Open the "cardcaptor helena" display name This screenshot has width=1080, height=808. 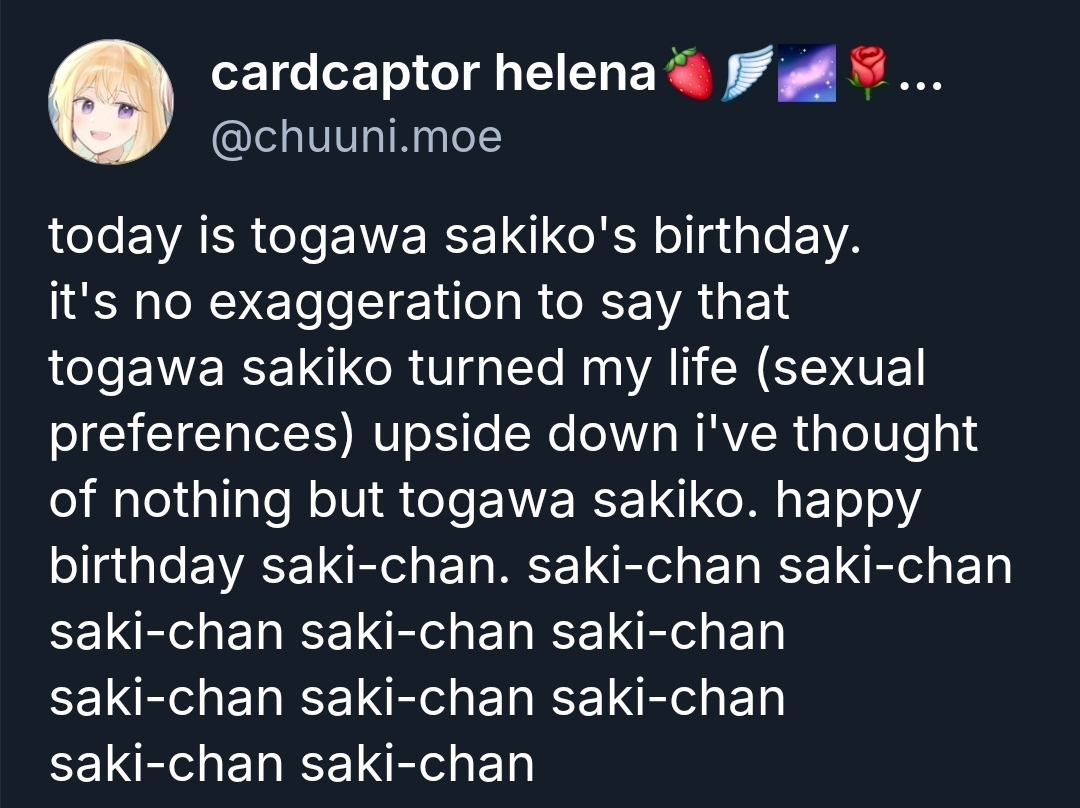[x=432, y=74]
